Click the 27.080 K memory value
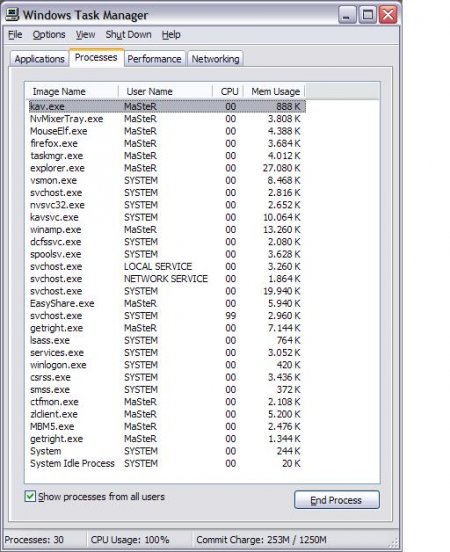Screen dimensions: 450x552 282,168
